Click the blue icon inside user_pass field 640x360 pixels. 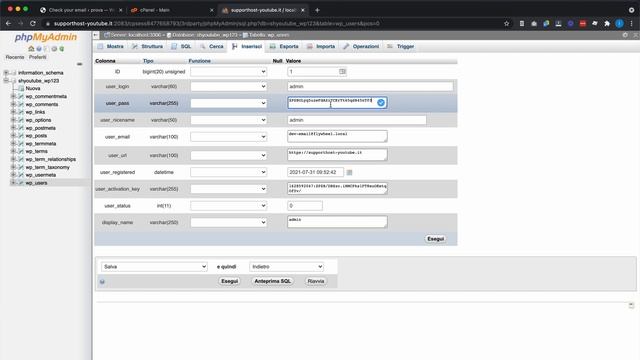click(381, 102)
